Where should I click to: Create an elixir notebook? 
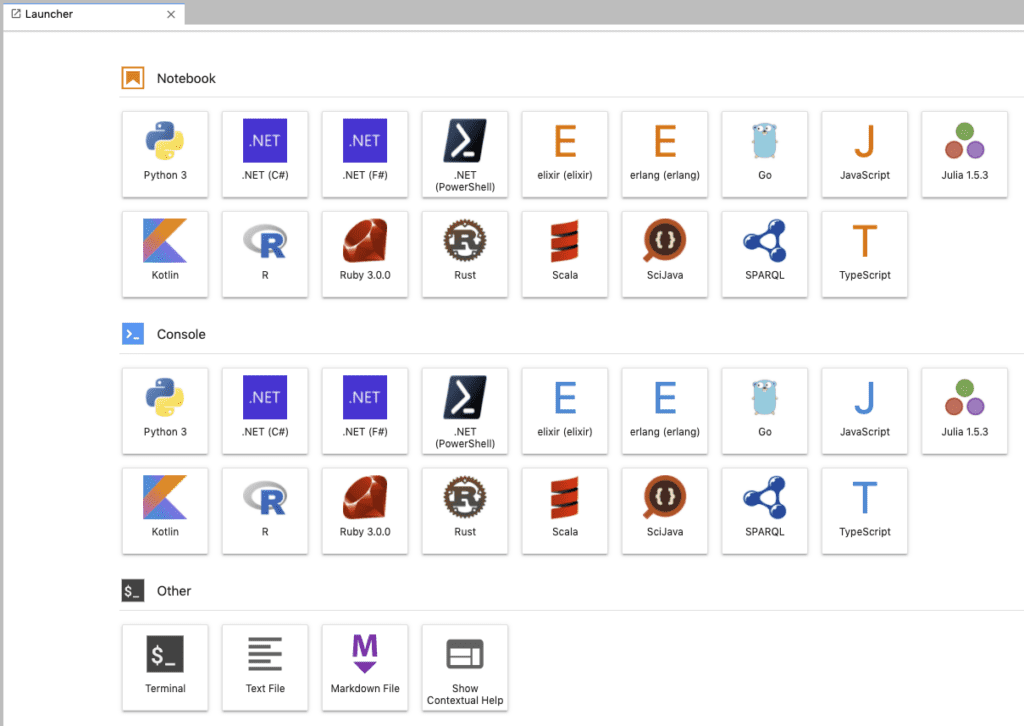tap(565, 154)
